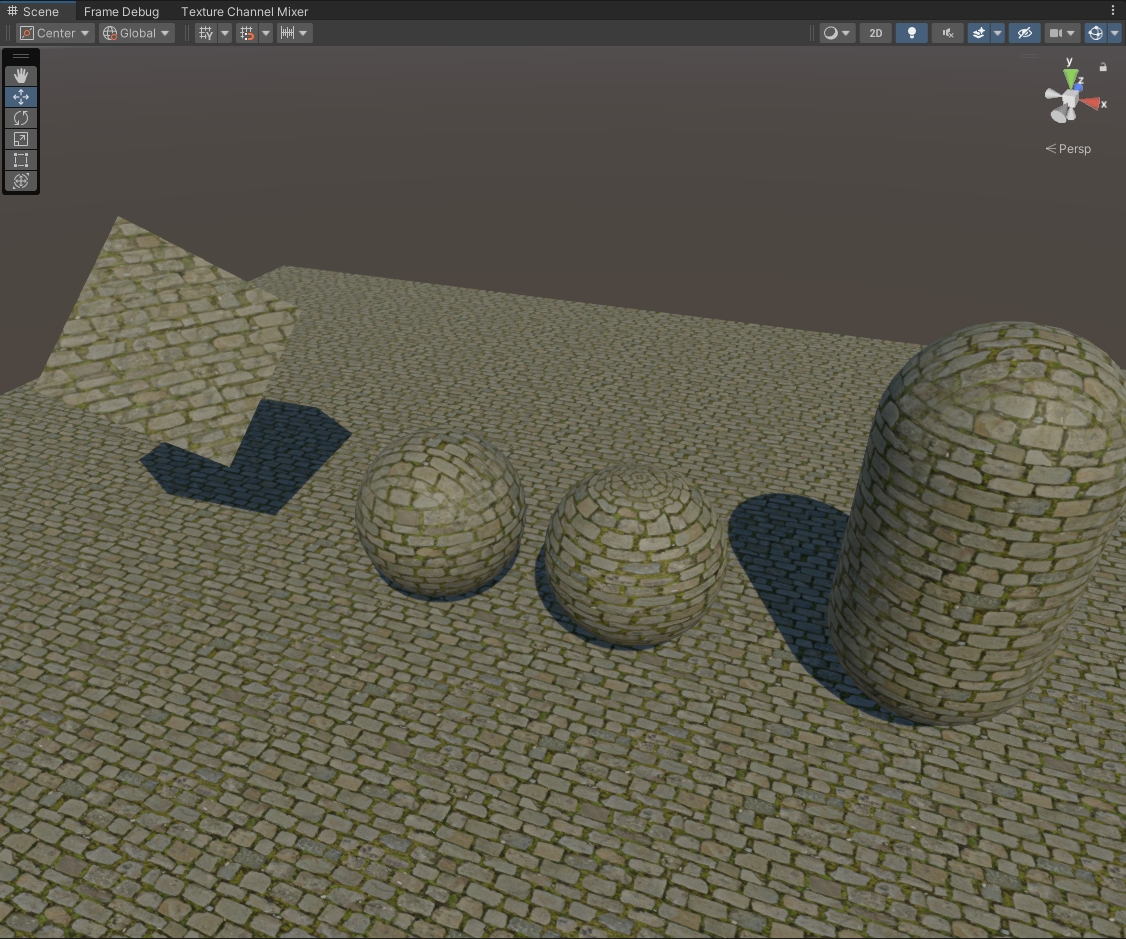
Task: Toggle scene lighting with the lightbulb button
Action: [x=911, y=33]
